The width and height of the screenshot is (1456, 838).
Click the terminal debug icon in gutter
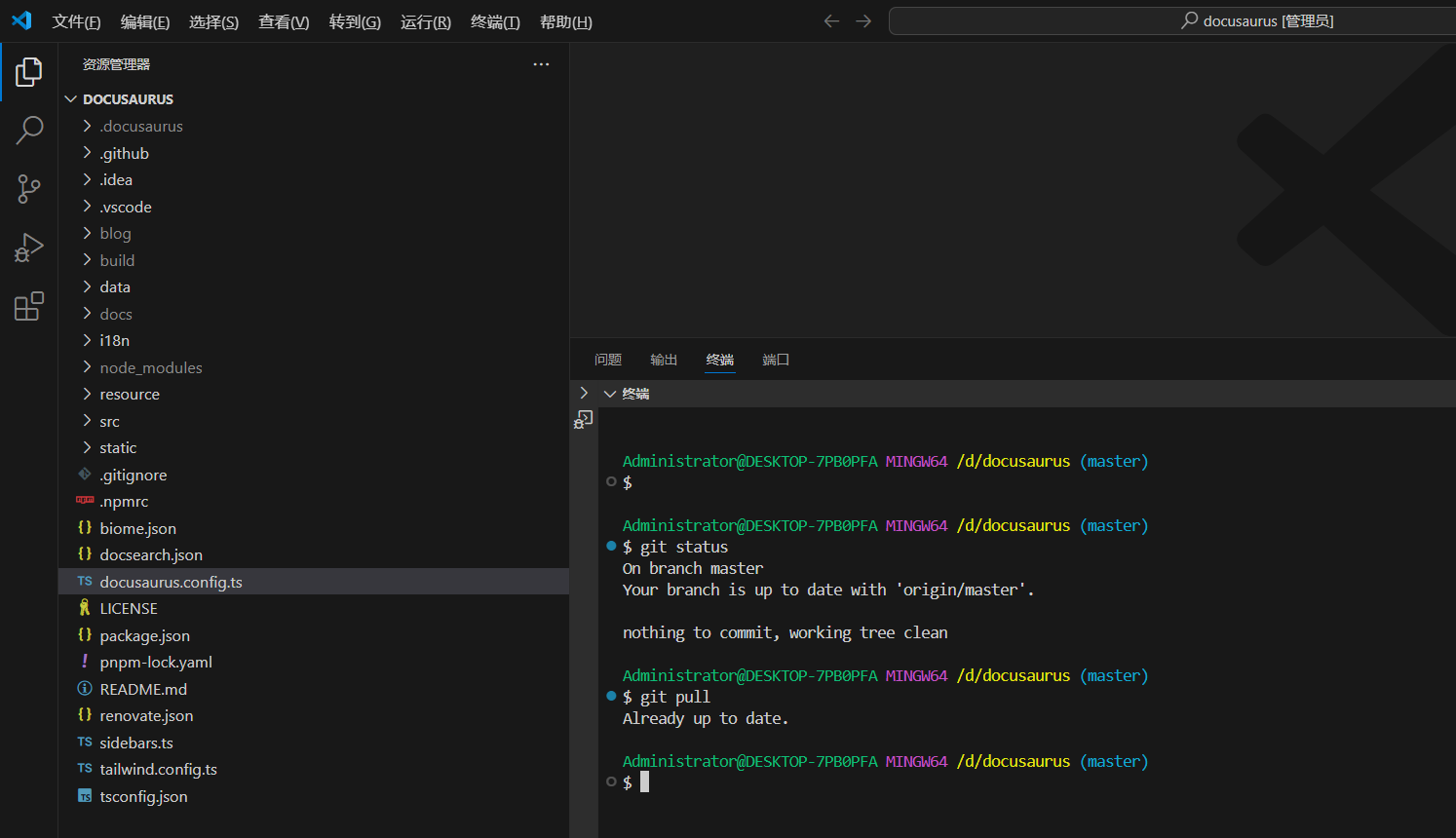pos(584,420)
